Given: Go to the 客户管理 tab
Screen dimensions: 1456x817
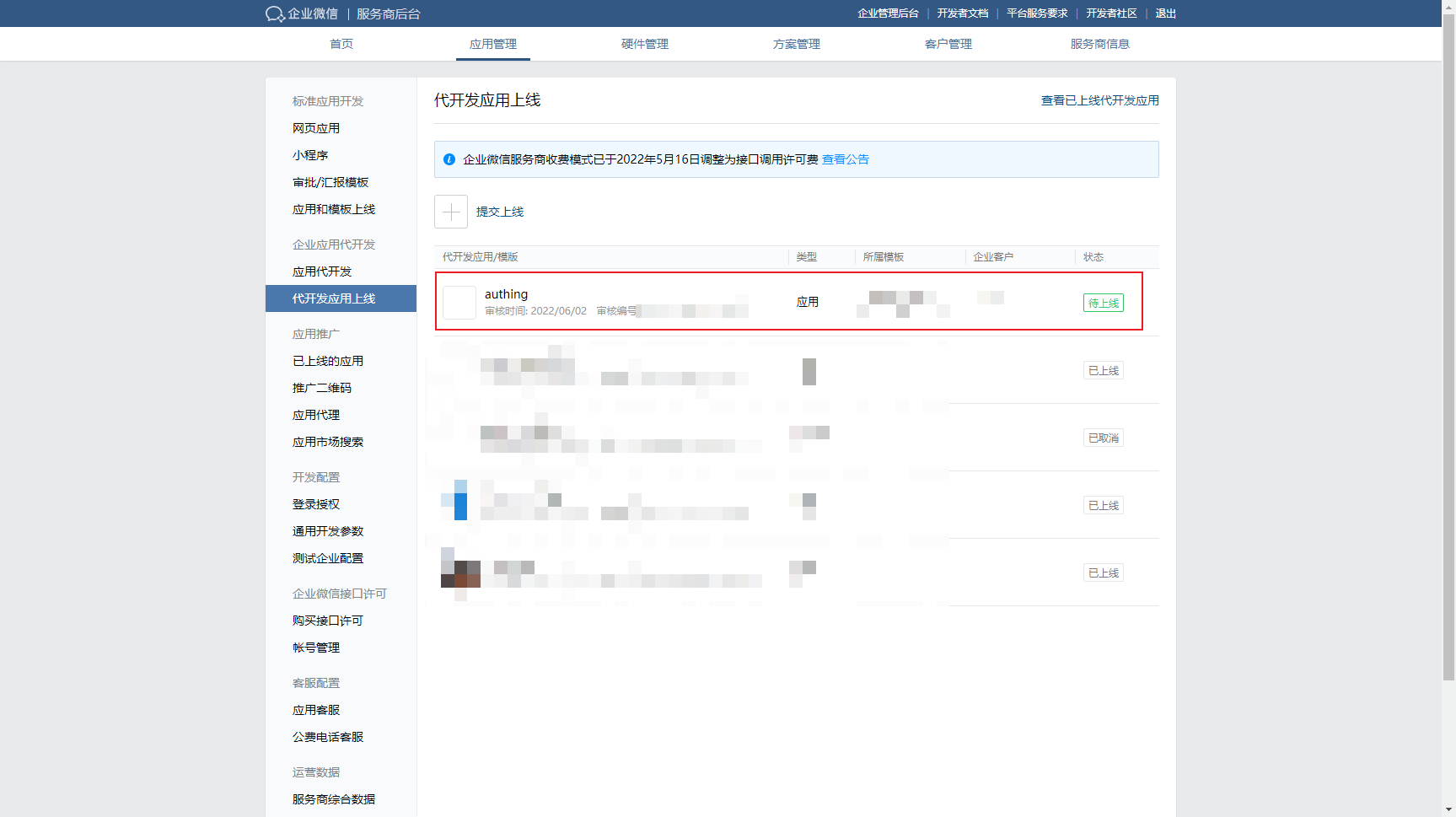Looking at the screenshot, I should (x=948, y=44).
